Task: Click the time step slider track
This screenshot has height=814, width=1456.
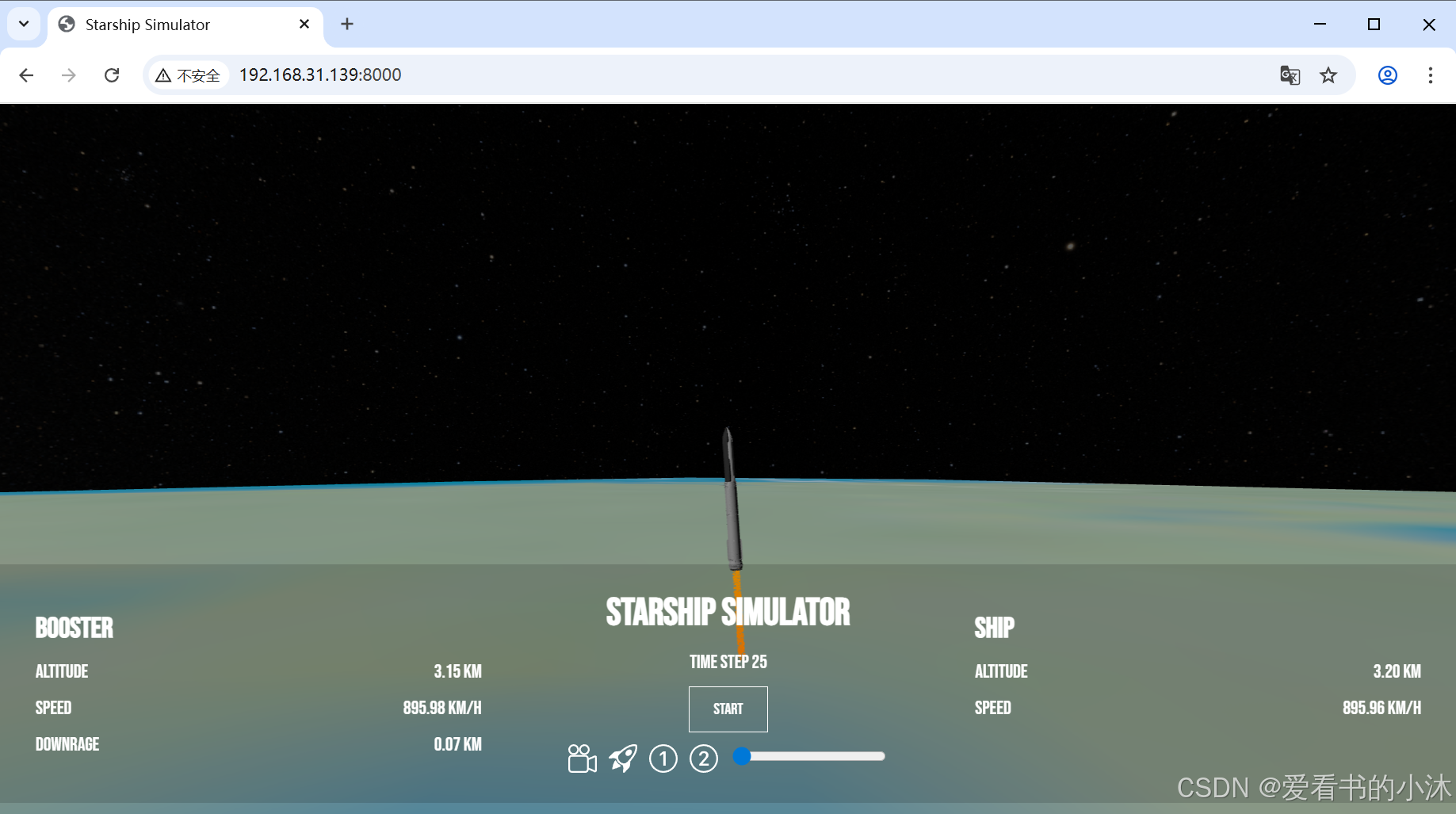Action: point(809,756)
